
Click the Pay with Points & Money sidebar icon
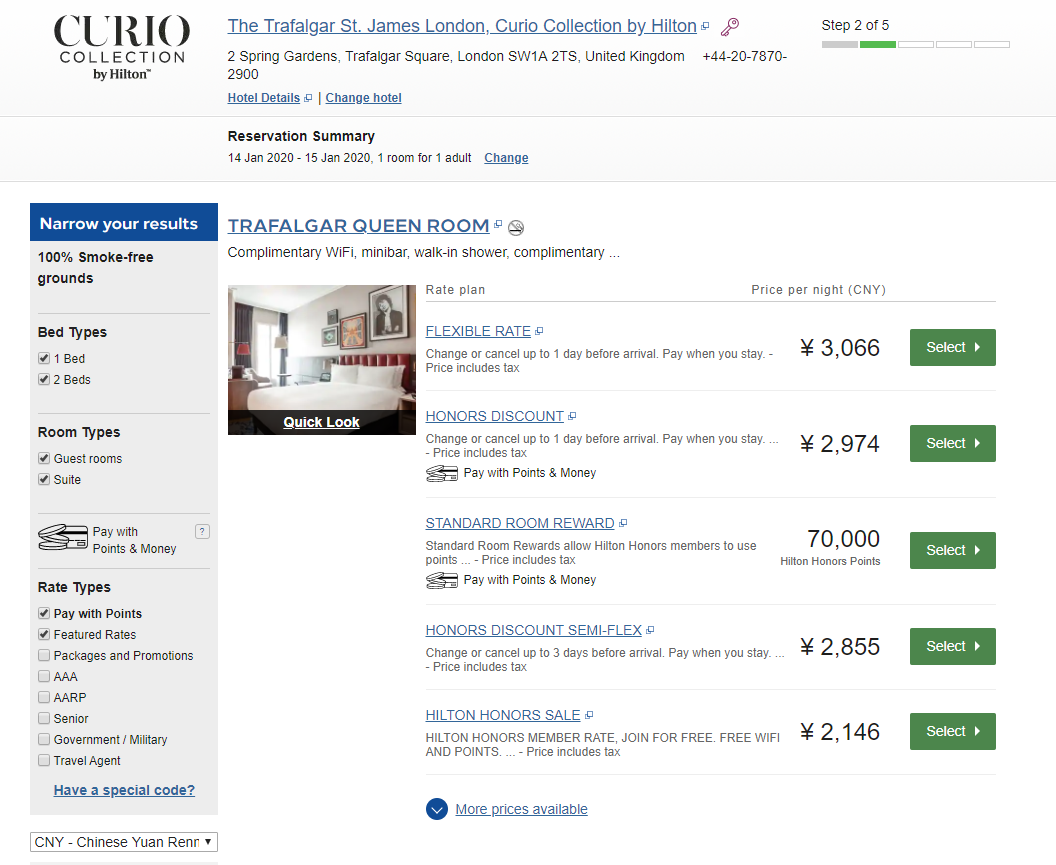63,538
